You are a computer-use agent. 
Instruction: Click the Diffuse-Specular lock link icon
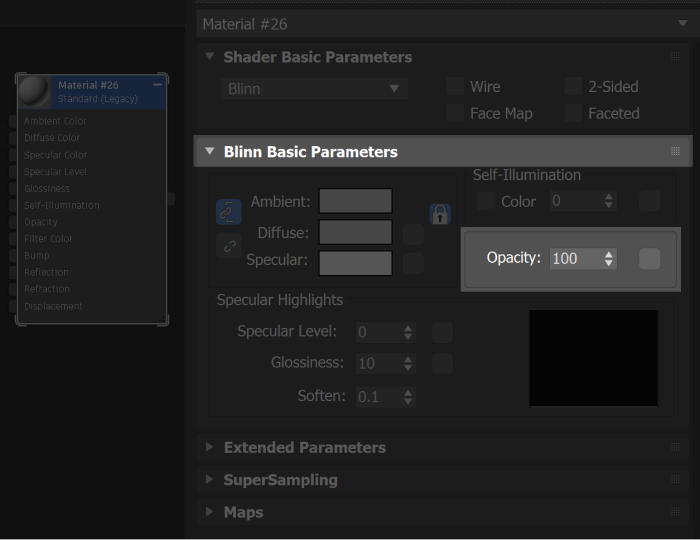tap(228, 245)
